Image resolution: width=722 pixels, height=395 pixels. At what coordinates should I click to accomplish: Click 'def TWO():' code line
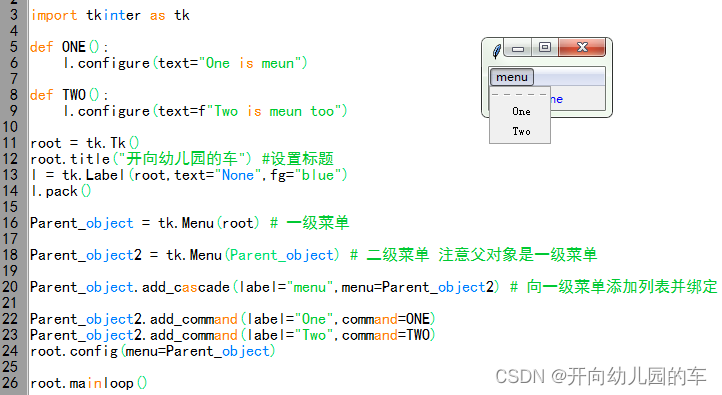pos(69,95)
